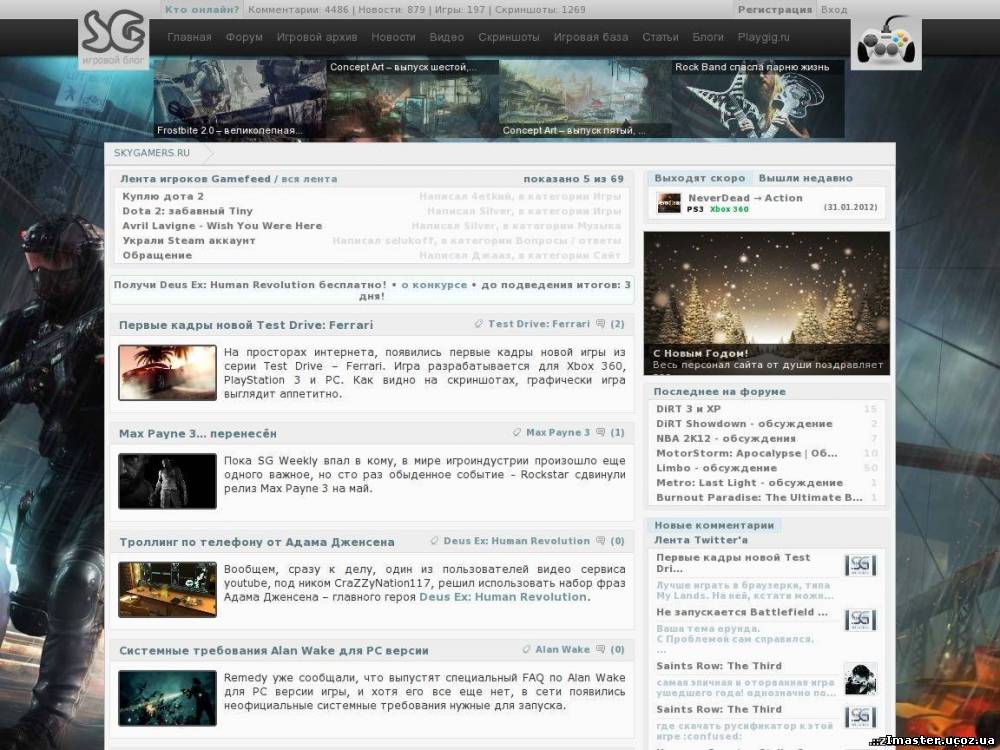Viewport: 1000px width, 750px height.
Task: Click the 'NeverDead → Action' release entry
Action: tap(746, 198)
